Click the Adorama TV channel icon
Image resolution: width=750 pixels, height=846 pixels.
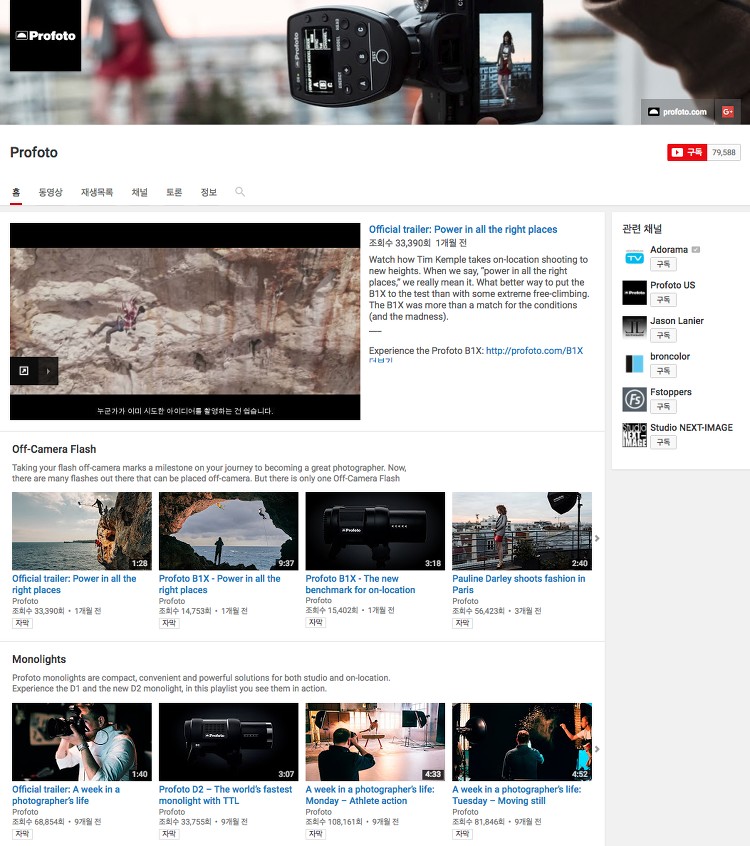634,258
